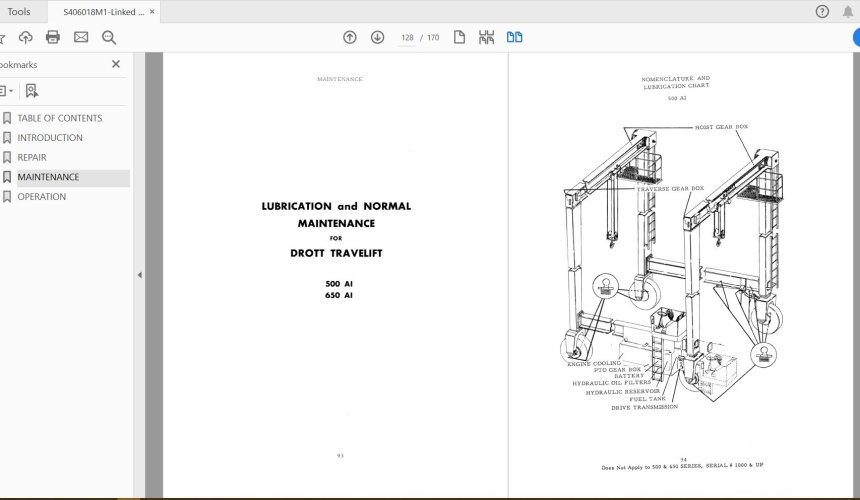Jump to REPAIR bookmark
This screenshot has height=500, width=860.
click(32, 157)
